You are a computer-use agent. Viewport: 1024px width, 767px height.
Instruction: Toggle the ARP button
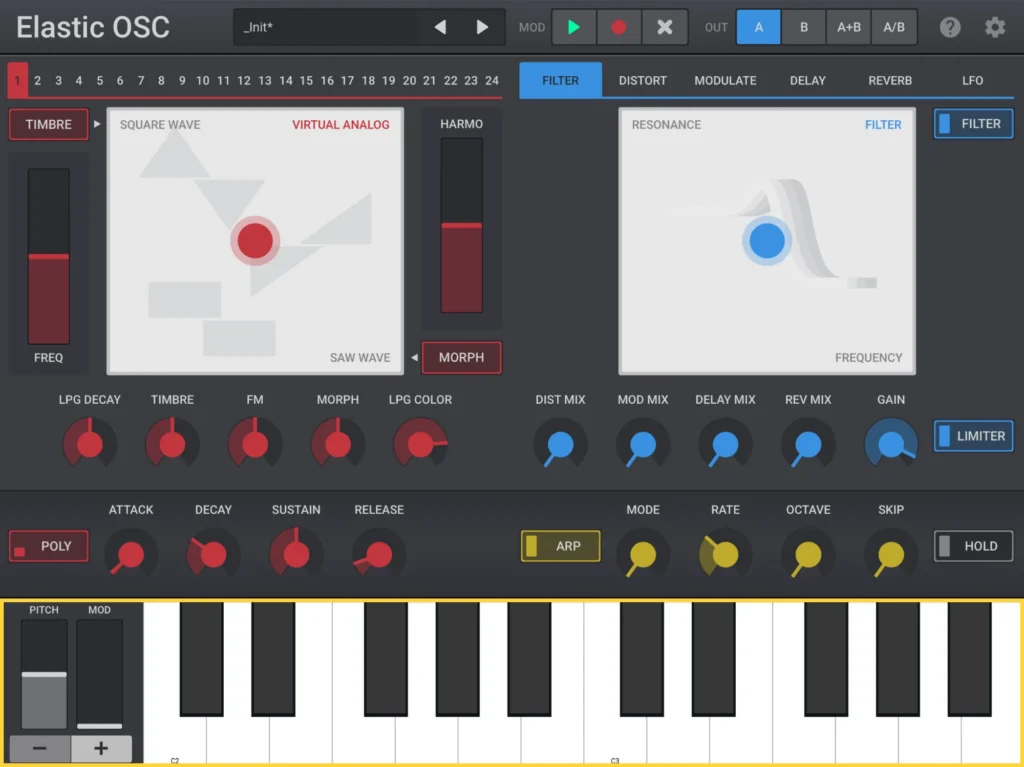(560, 546)
